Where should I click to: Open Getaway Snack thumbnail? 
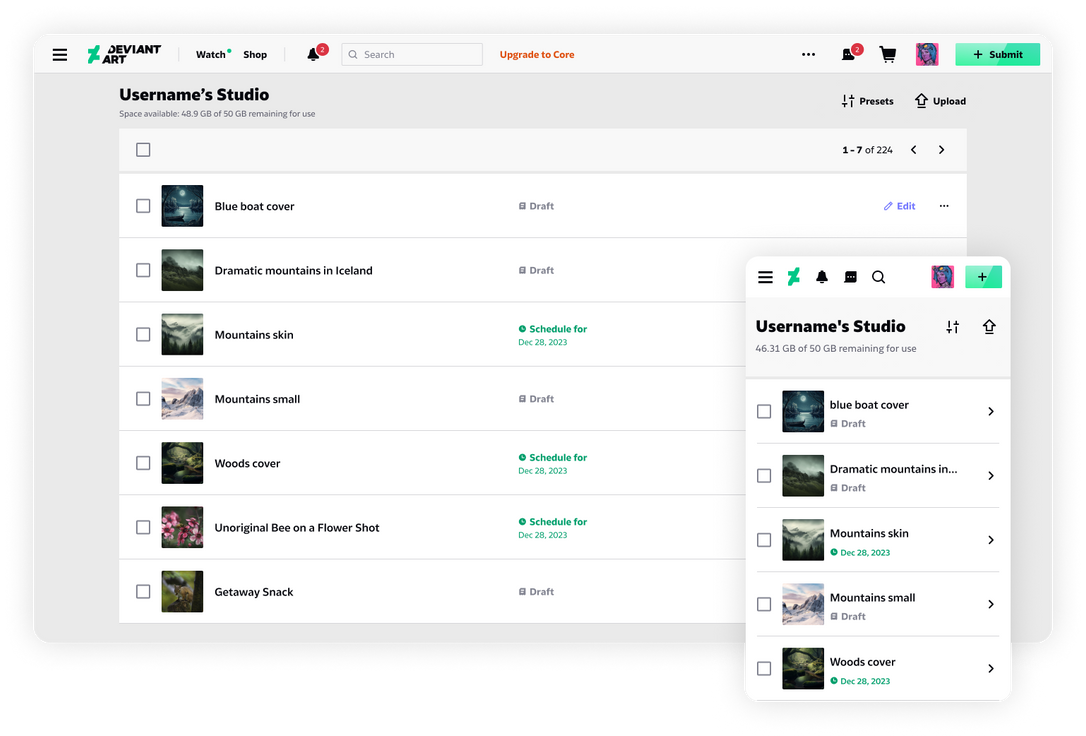(x=182, y=592)
